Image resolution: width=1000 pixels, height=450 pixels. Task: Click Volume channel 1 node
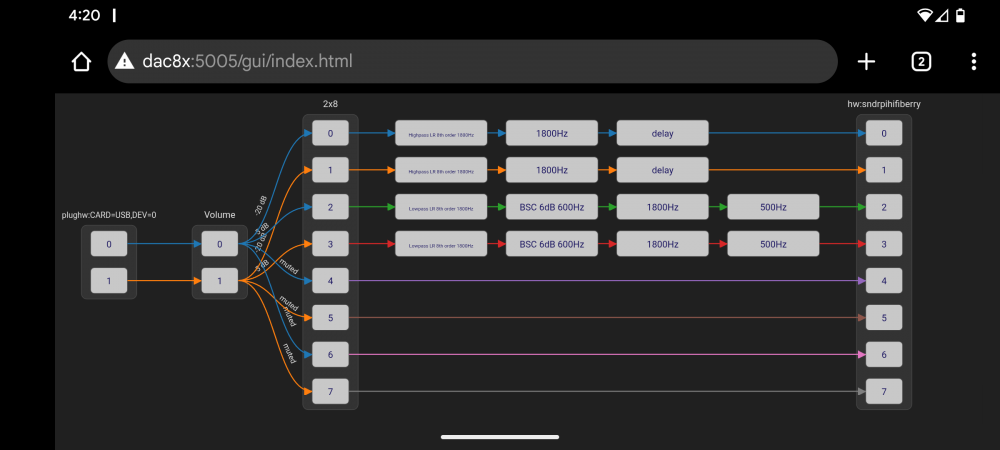[219, 281]
